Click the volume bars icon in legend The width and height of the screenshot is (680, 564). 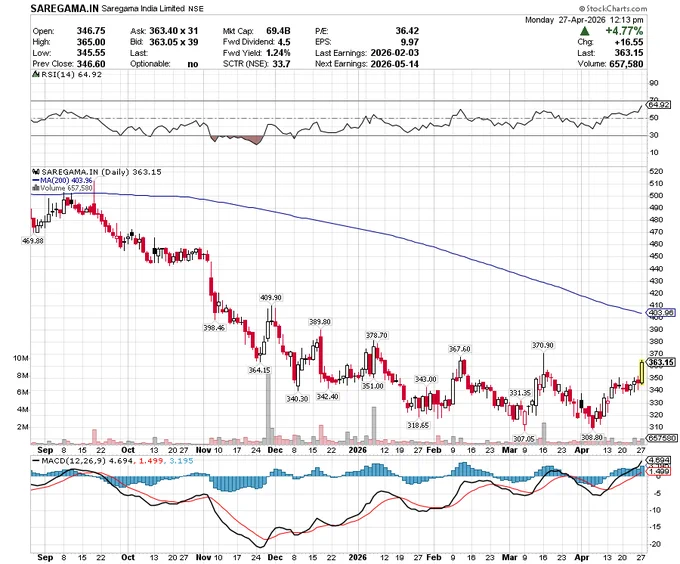(36, 188)
